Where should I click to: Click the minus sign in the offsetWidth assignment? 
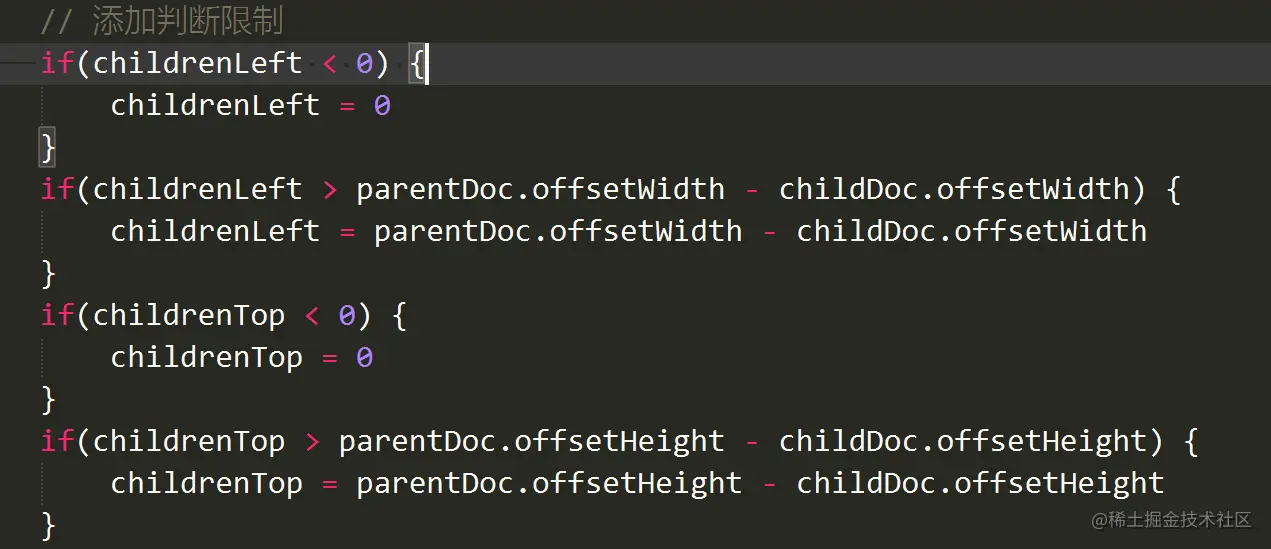click(x=770, y=231)
